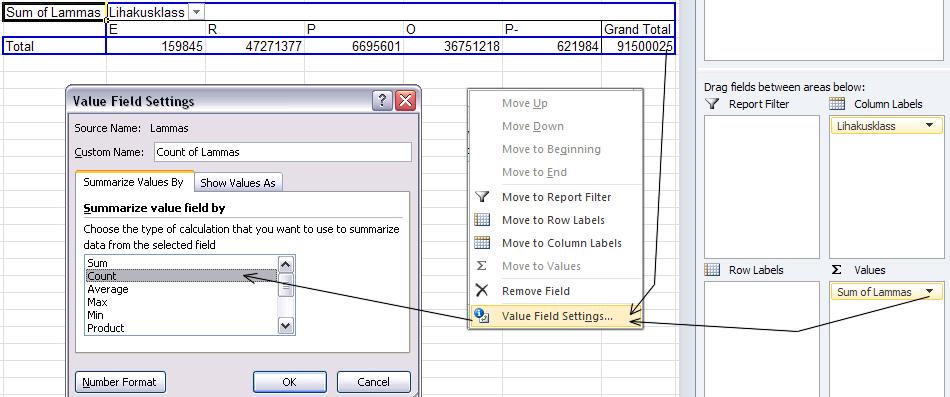Select the cell with value 159845
The width and height of the screenshot is (950, 397).
156,46
